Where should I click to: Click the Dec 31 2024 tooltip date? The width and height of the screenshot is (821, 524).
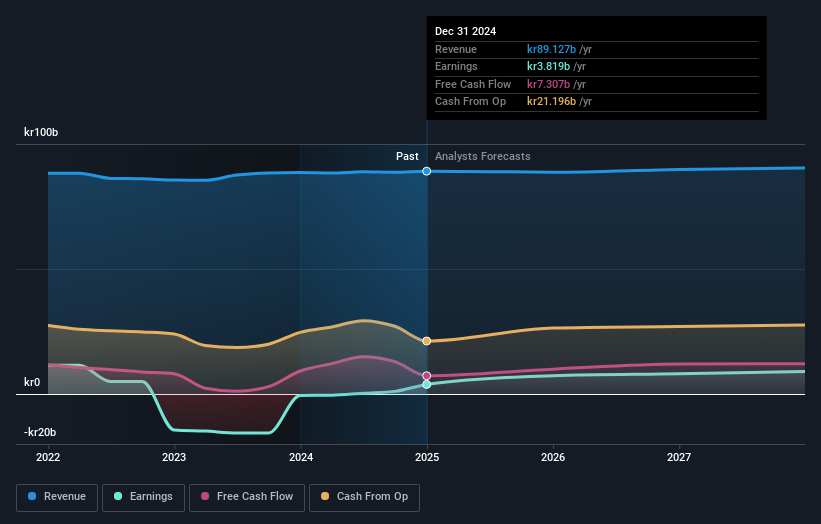[x=465, y=31]
